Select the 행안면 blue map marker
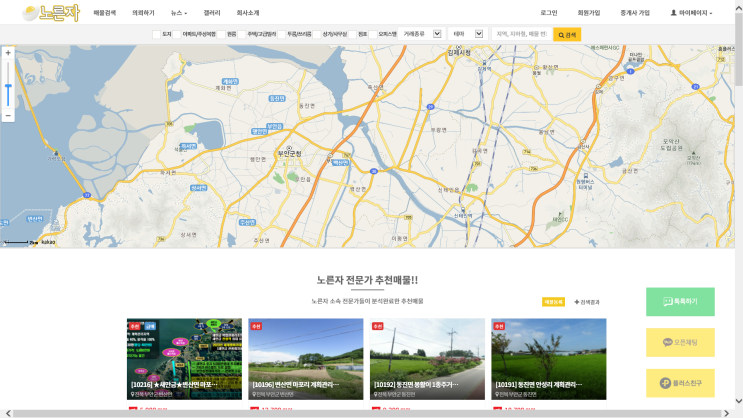 click(x=259, y=131)
